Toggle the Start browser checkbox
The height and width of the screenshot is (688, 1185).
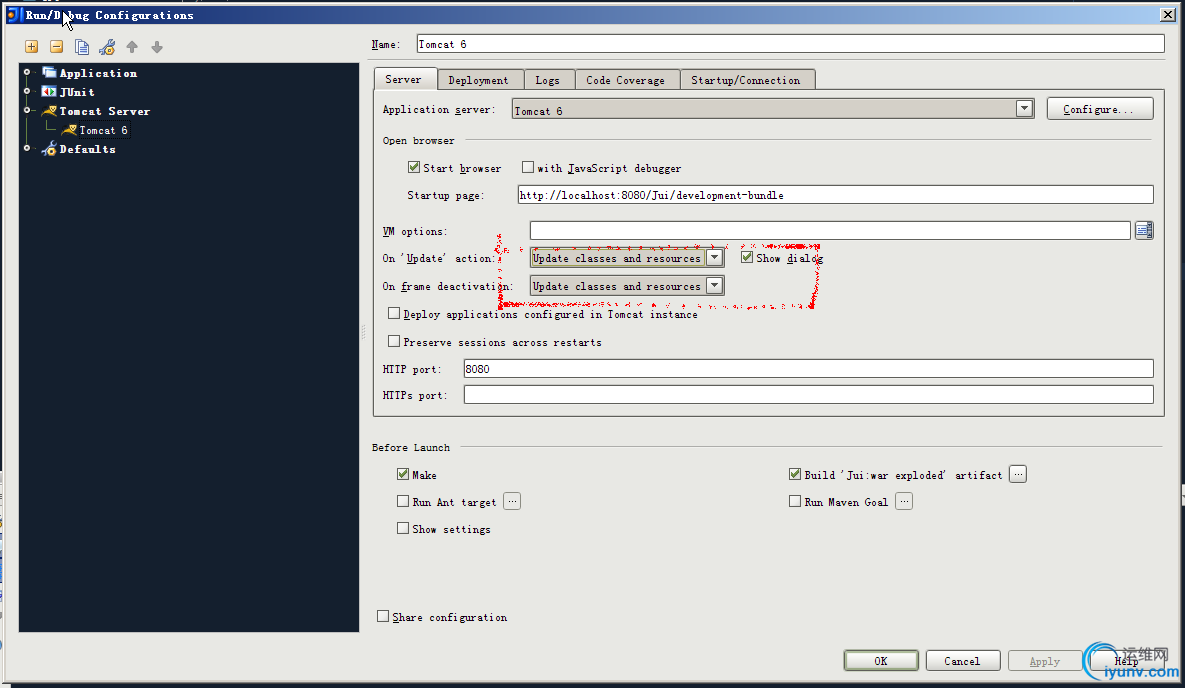point(413,167)
